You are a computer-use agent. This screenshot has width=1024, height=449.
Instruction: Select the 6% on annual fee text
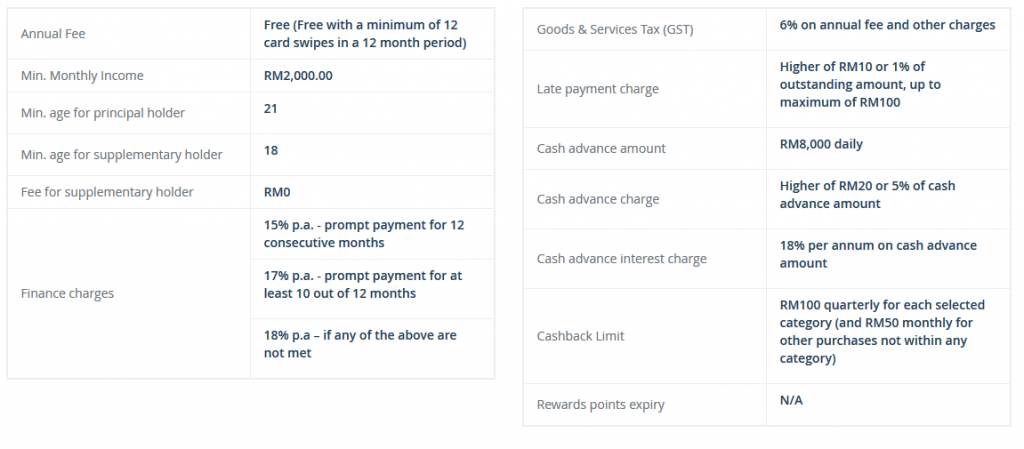(888, 25)
